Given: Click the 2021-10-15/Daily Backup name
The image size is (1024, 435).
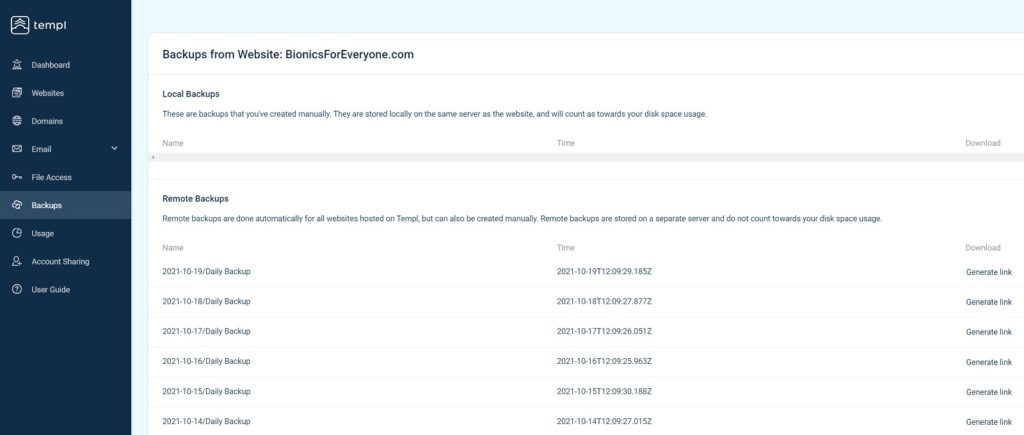Looking at the screenshot, I should pyautogui.click(x=206, y=391).
